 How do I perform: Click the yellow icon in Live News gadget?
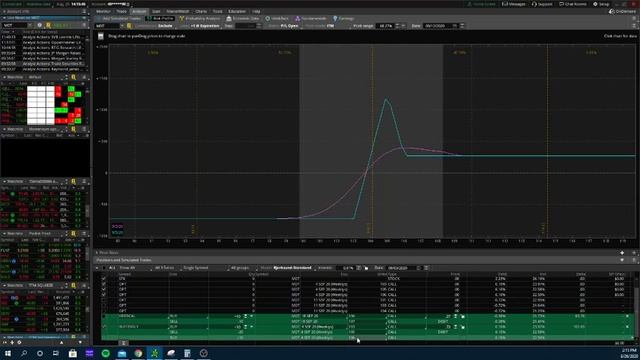[x=48, y=25]
